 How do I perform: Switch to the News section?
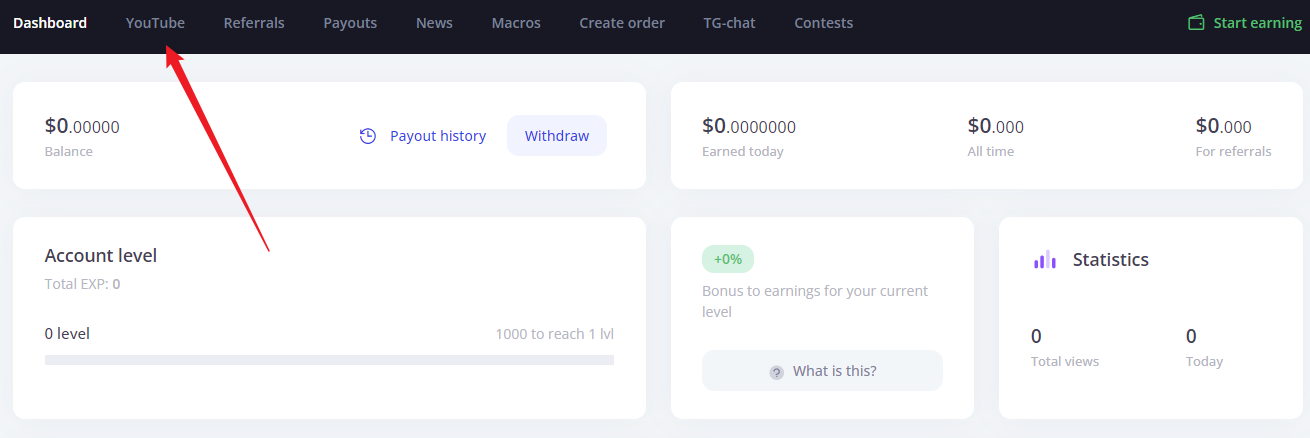434,23
